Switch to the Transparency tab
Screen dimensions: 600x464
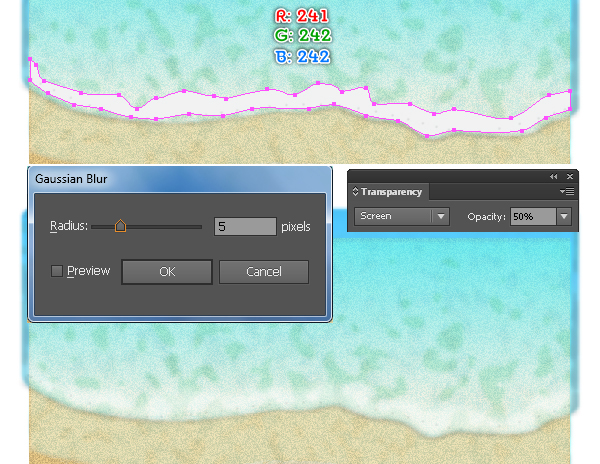(391, 192)
